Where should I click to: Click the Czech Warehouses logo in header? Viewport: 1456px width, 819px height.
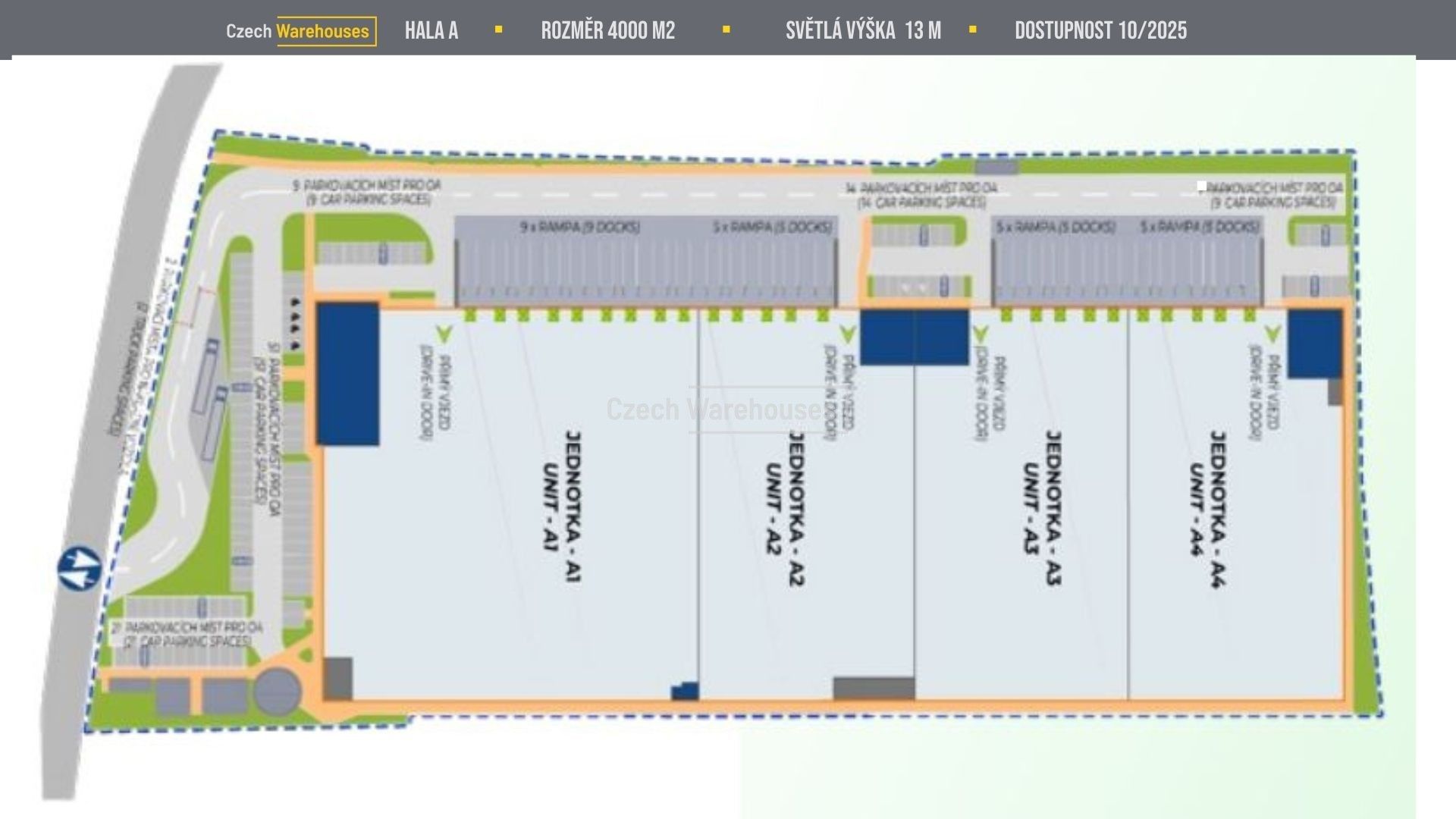[x=300, y=31]
